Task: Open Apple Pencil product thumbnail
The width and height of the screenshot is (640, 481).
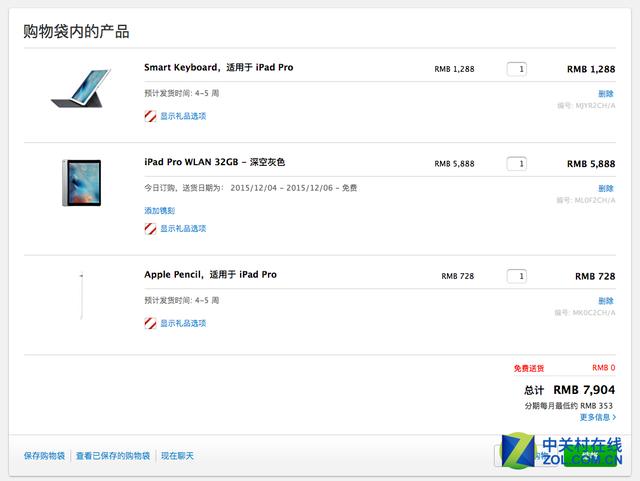Action: [82, 296]
